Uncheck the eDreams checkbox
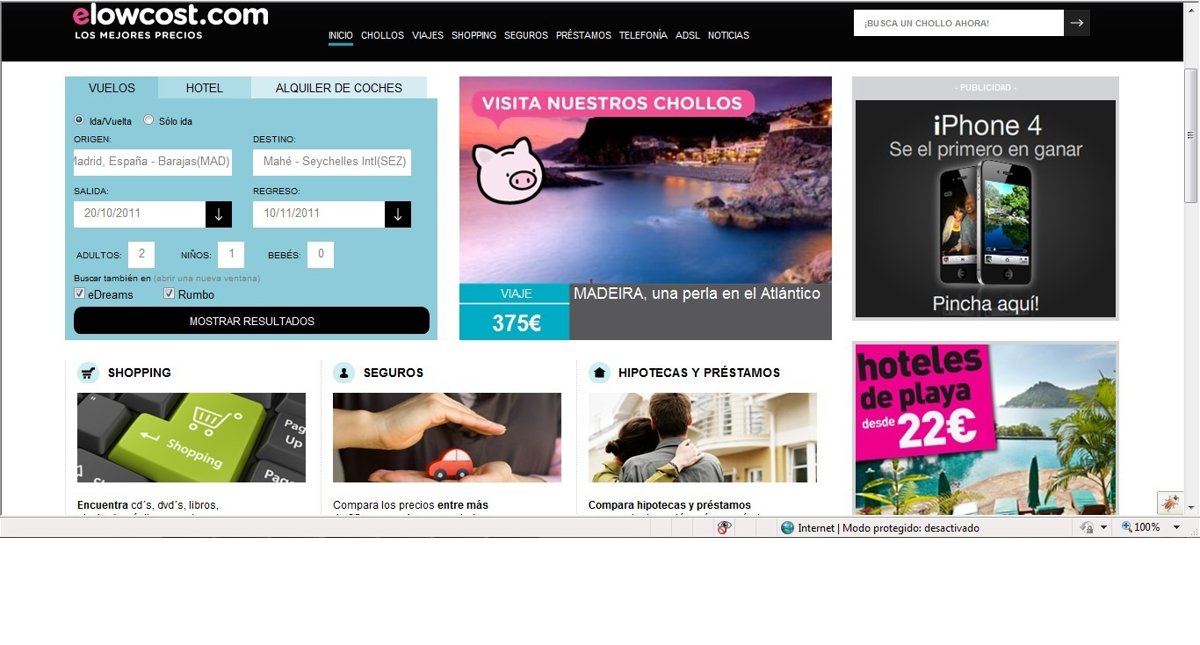Image resolution: width=1200 pixels, height=645 pixels. [x=80, y=294]
